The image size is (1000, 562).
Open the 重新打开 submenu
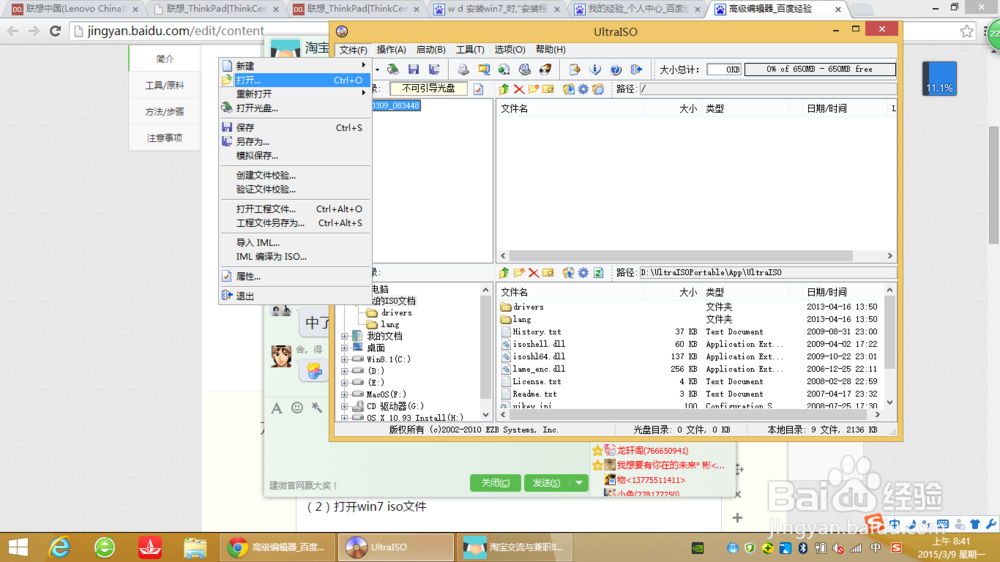click(x=295, y=94)
